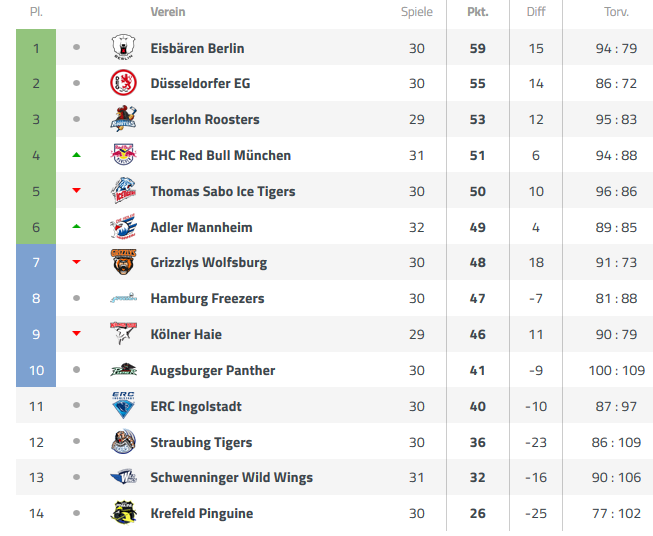Screen dimensions: 653x536
Task: Open the Hamburg Freezers team link
Action: (207, 298)
